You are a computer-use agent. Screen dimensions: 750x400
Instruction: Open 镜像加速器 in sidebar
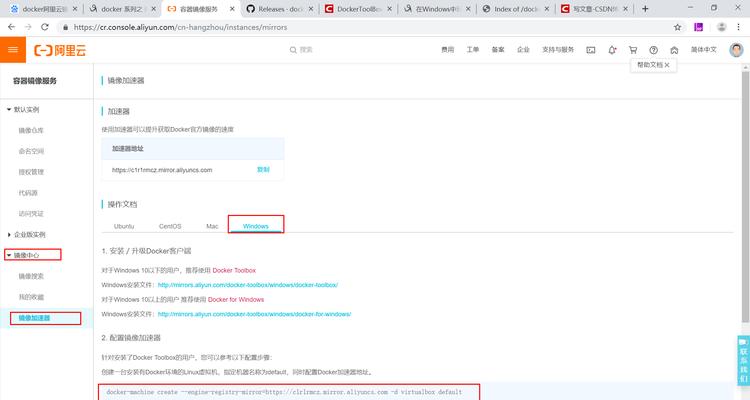click(34, 318)
